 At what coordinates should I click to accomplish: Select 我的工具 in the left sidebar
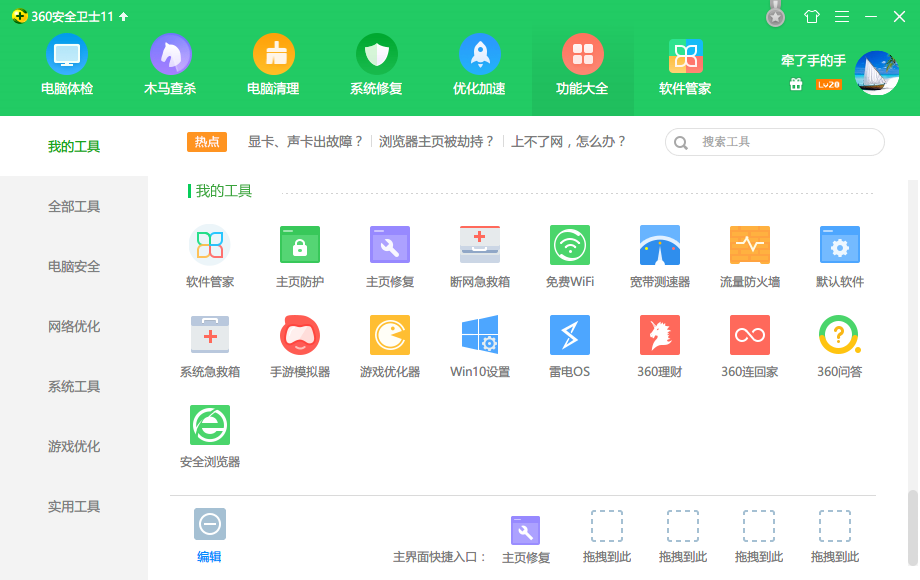74,146
